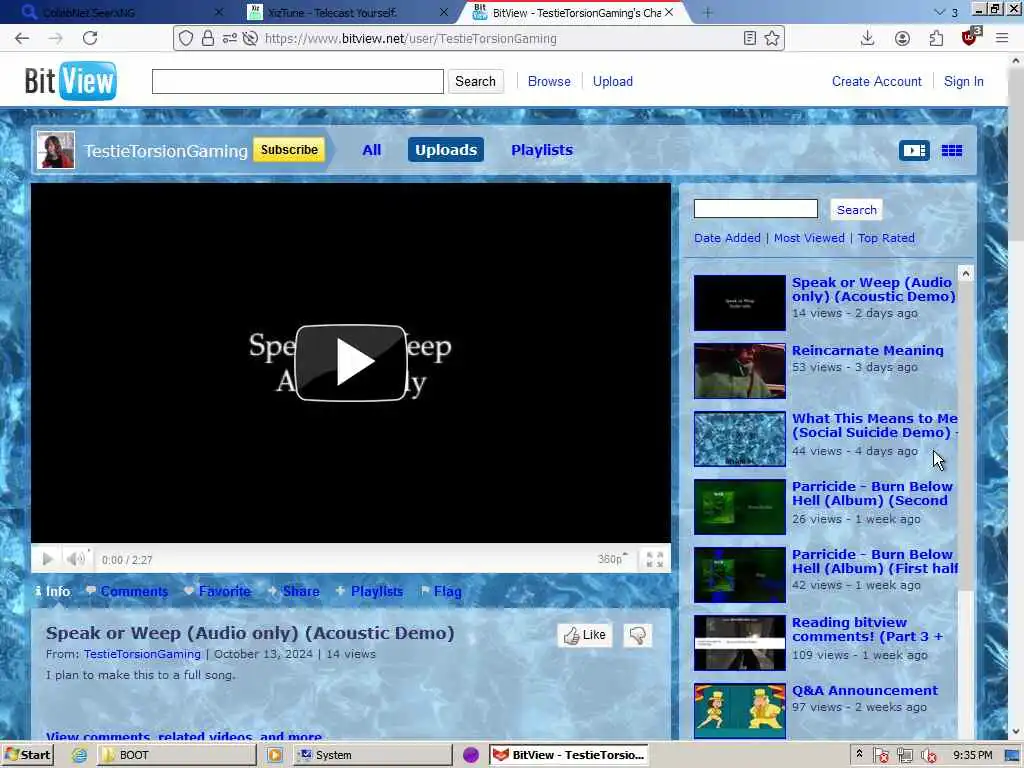Open Reading bitview comments video thumbnail

click(739, 643)
